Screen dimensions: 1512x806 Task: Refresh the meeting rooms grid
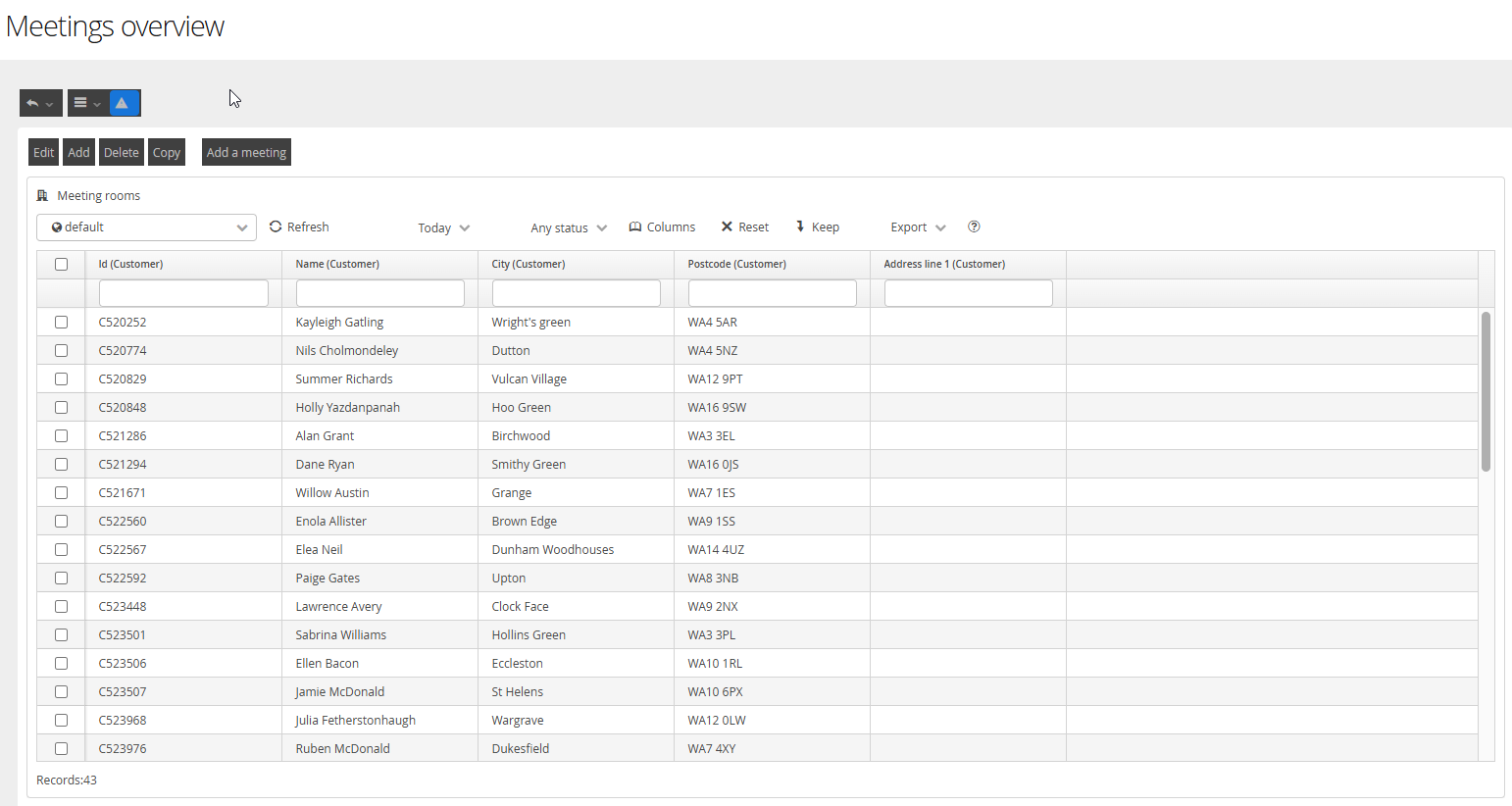tap(299, 227)
